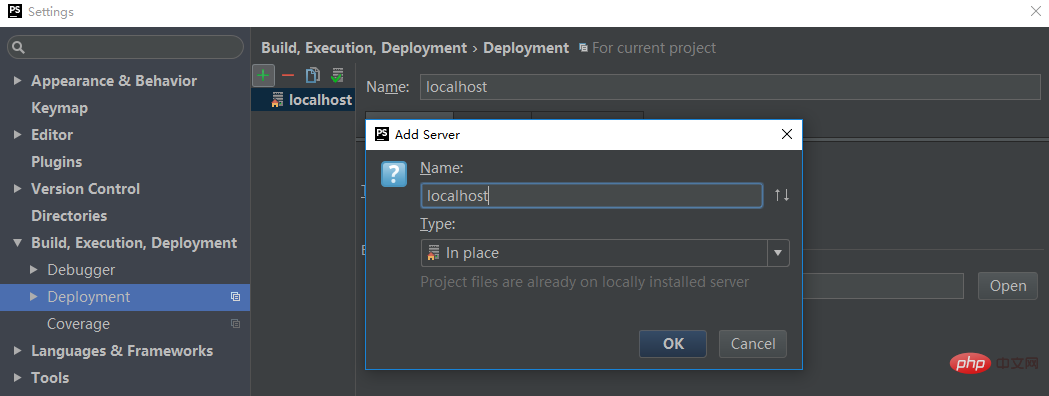Select the Keymap settings page
Viewport: 1049px width, 396px height.
[x=60, y=108]
